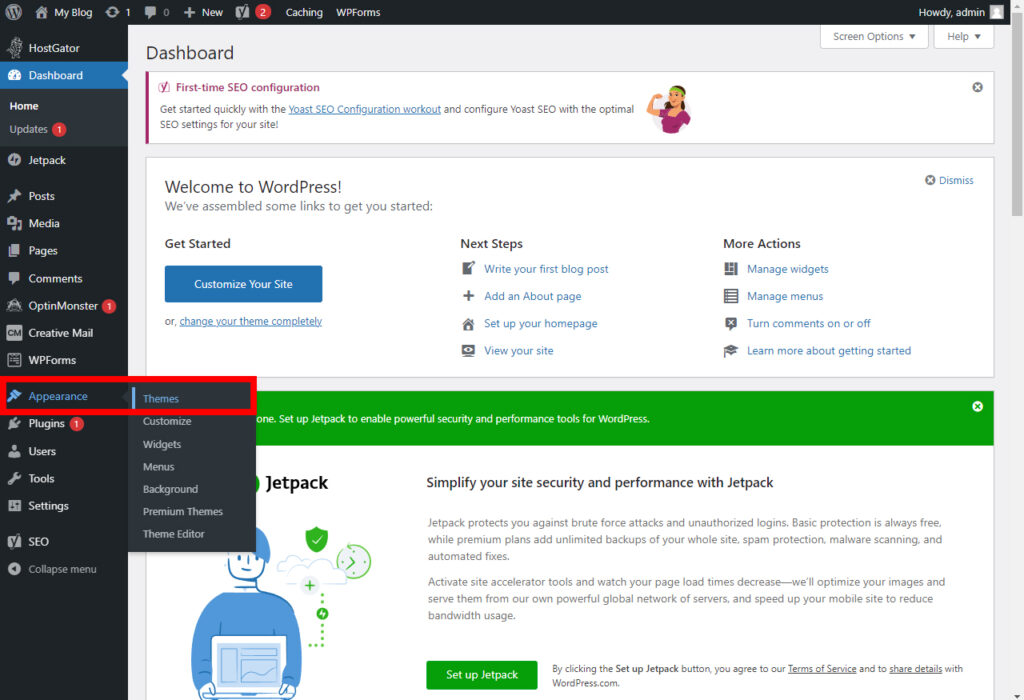Click View your site link

(519, 351)
